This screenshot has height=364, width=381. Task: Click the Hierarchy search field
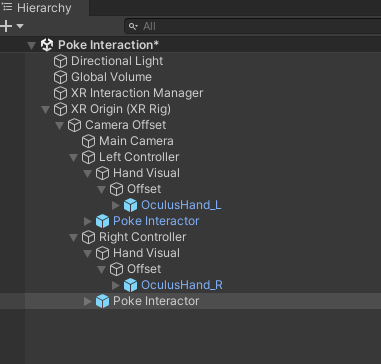coord(253,26)
